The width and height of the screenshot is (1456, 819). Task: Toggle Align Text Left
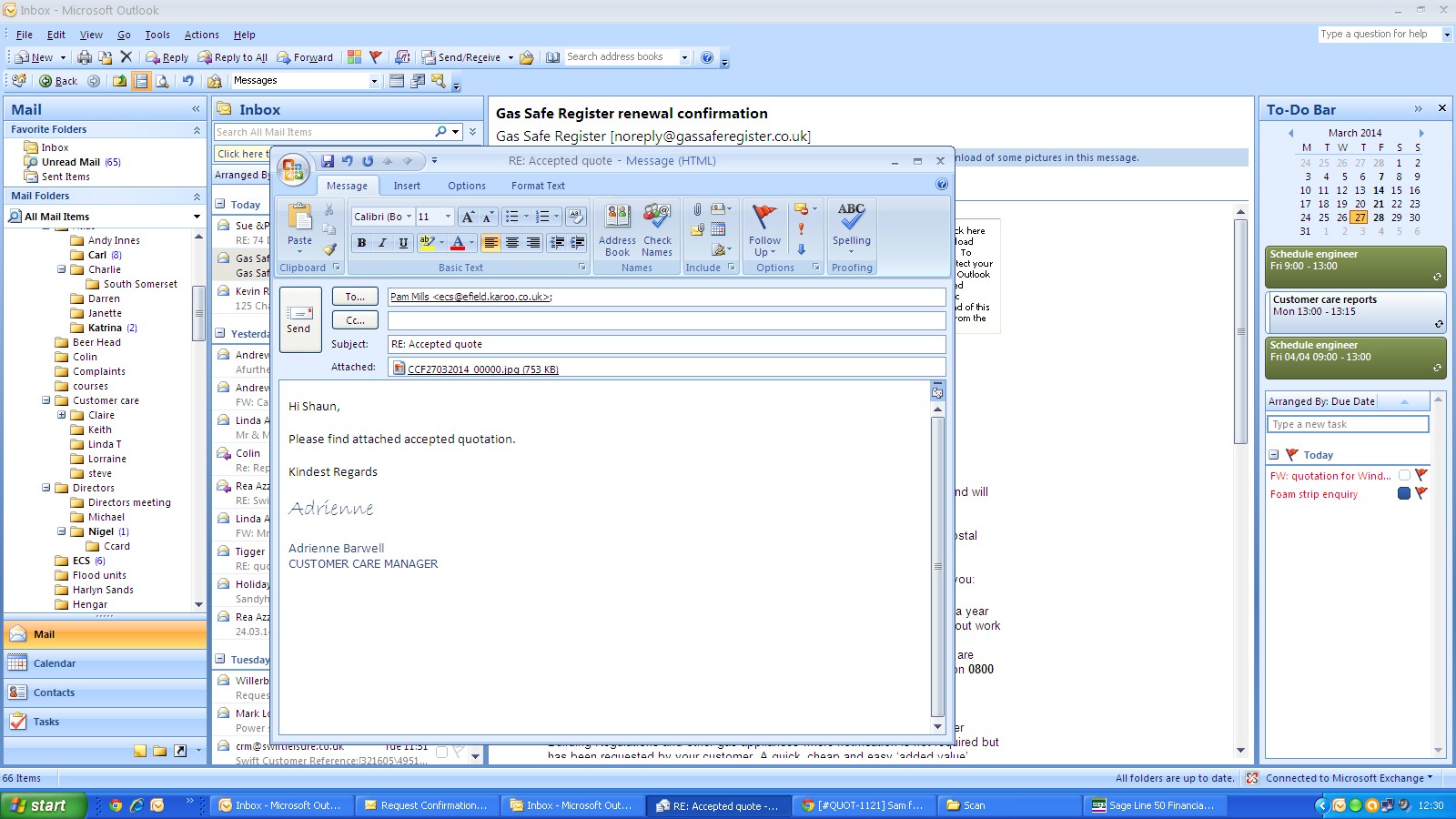coord(490,242)
